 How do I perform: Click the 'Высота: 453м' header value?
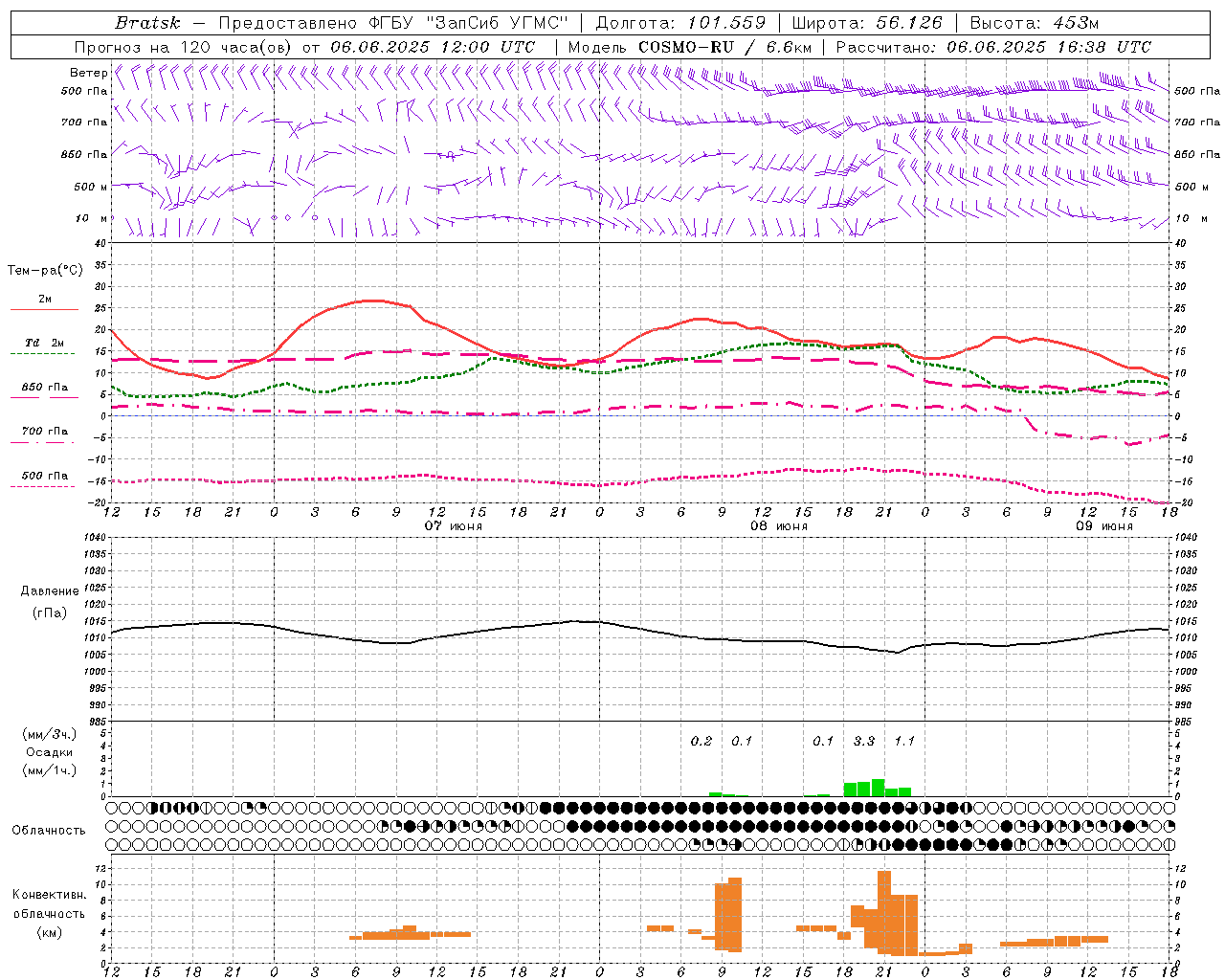click(x=1035, y=23)
